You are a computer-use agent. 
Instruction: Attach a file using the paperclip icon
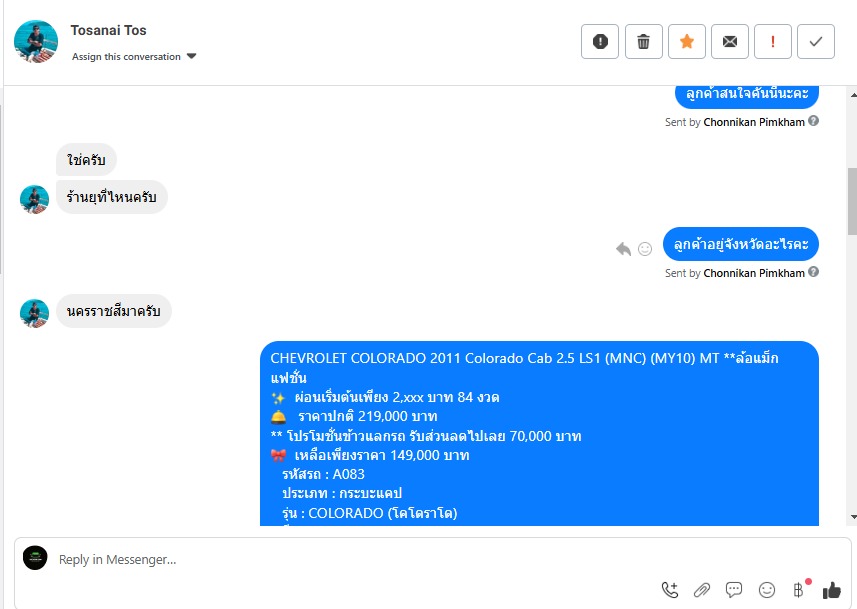coord(702,590)
